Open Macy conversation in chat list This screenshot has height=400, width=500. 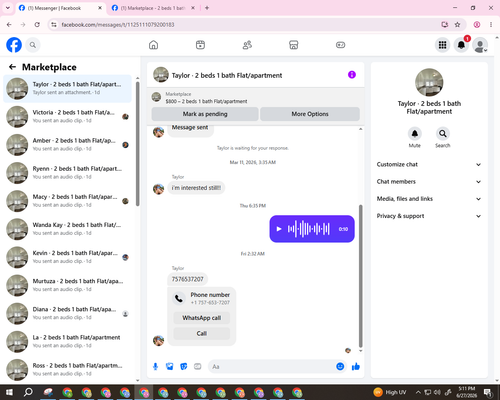click(67, 201)
